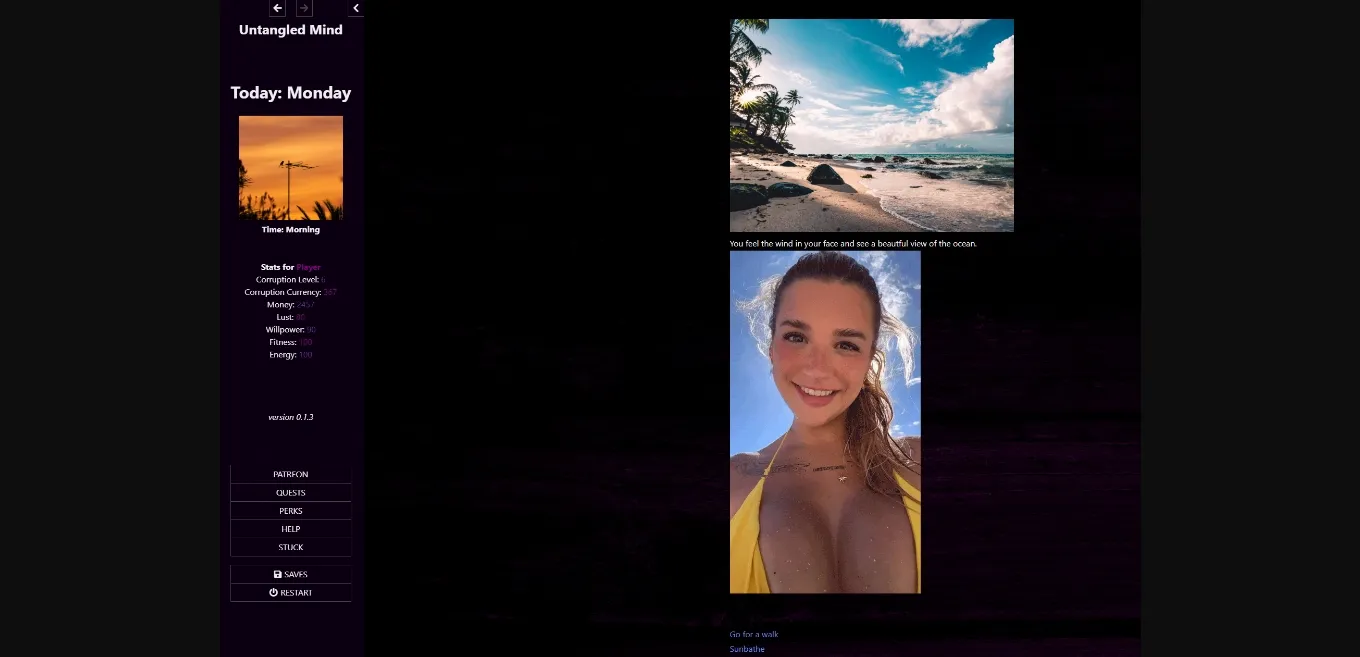Image resolution: width=1360 pixels, height=657 pixels.
Task: Choose the "Go for a walk" link
Action: [754, 634]
